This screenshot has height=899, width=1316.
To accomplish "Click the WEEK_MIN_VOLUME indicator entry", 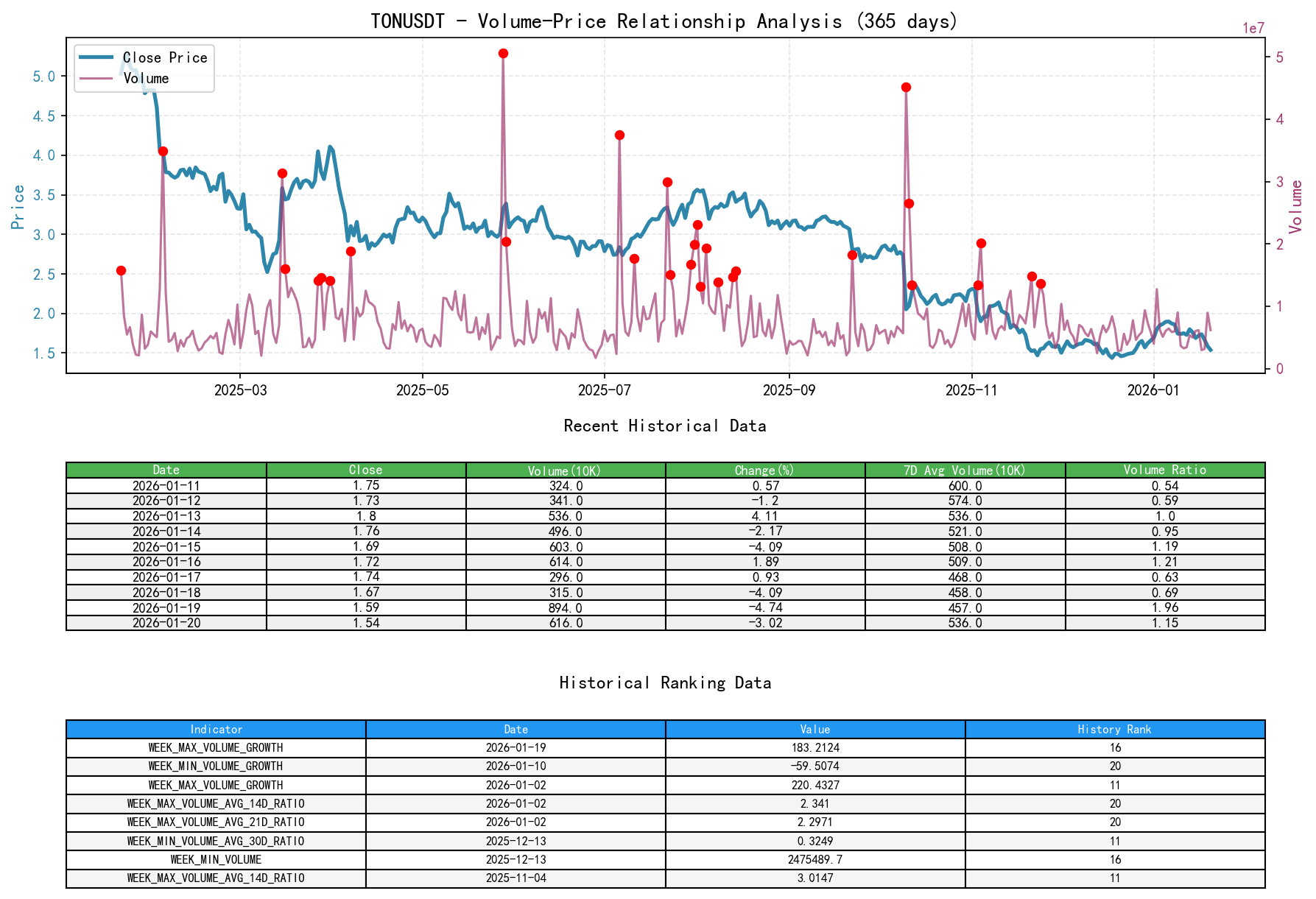I will [217, 859].
